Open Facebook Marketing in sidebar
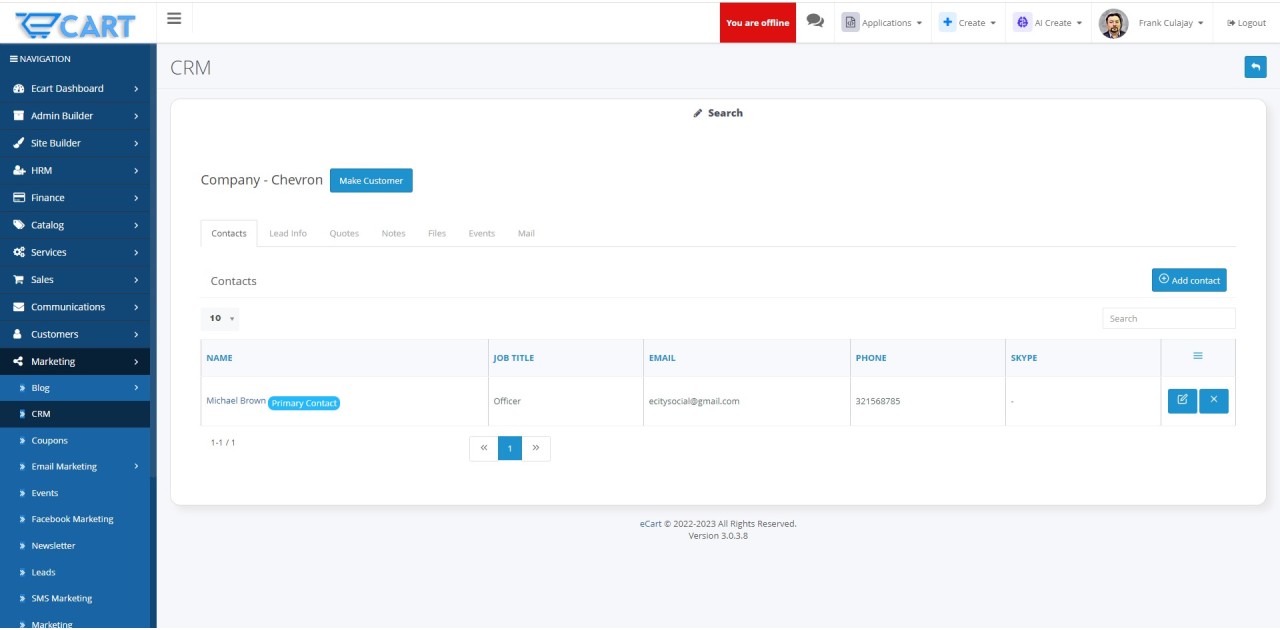 tap(75, 520)
